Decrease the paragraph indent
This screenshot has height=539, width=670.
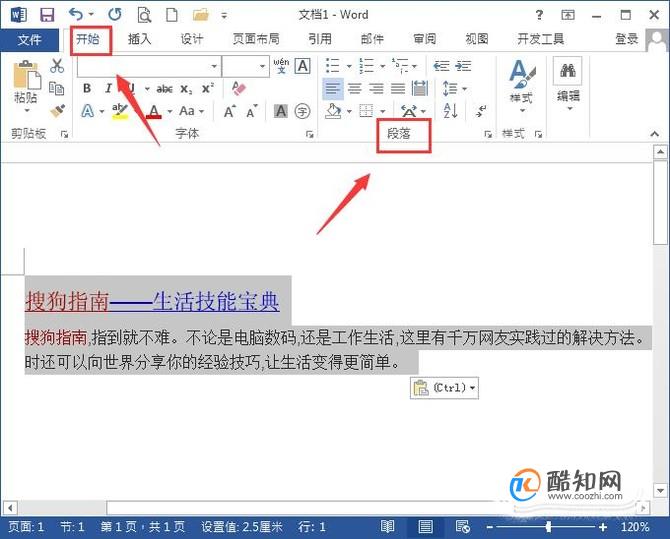[441, 66]
